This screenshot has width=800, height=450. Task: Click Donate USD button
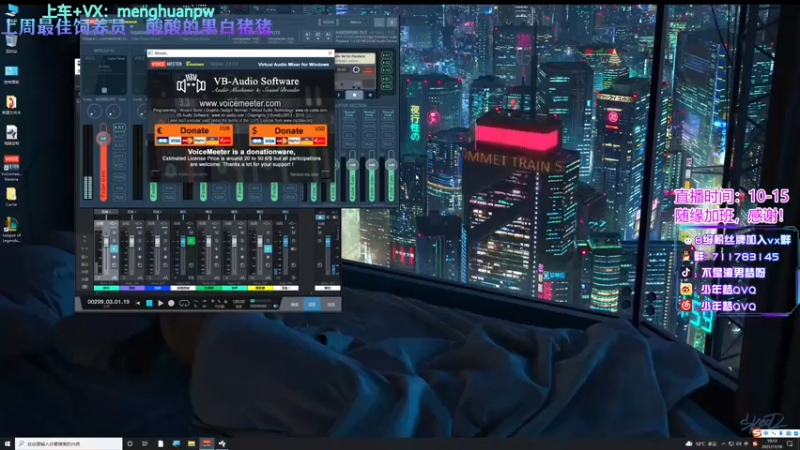[x=288, y=135]
